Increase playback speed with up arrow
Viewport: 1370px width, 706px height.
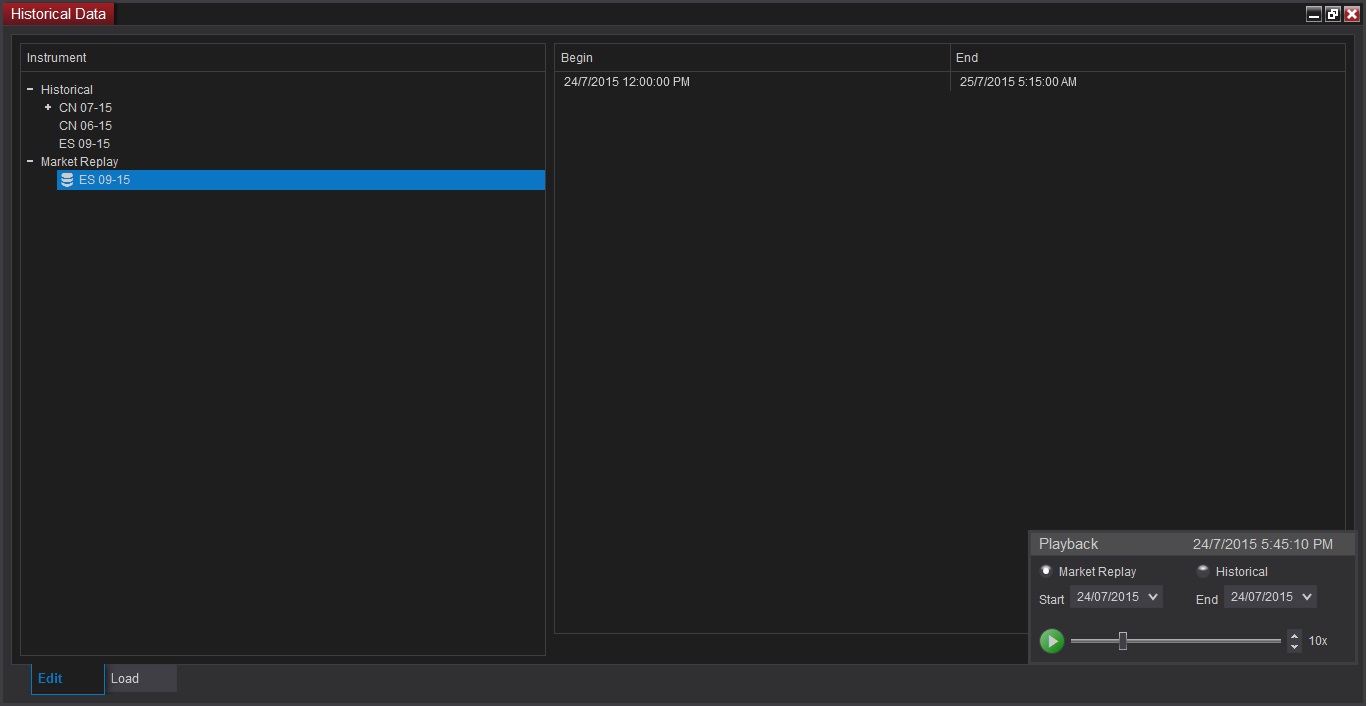(x=1295, y=636)
